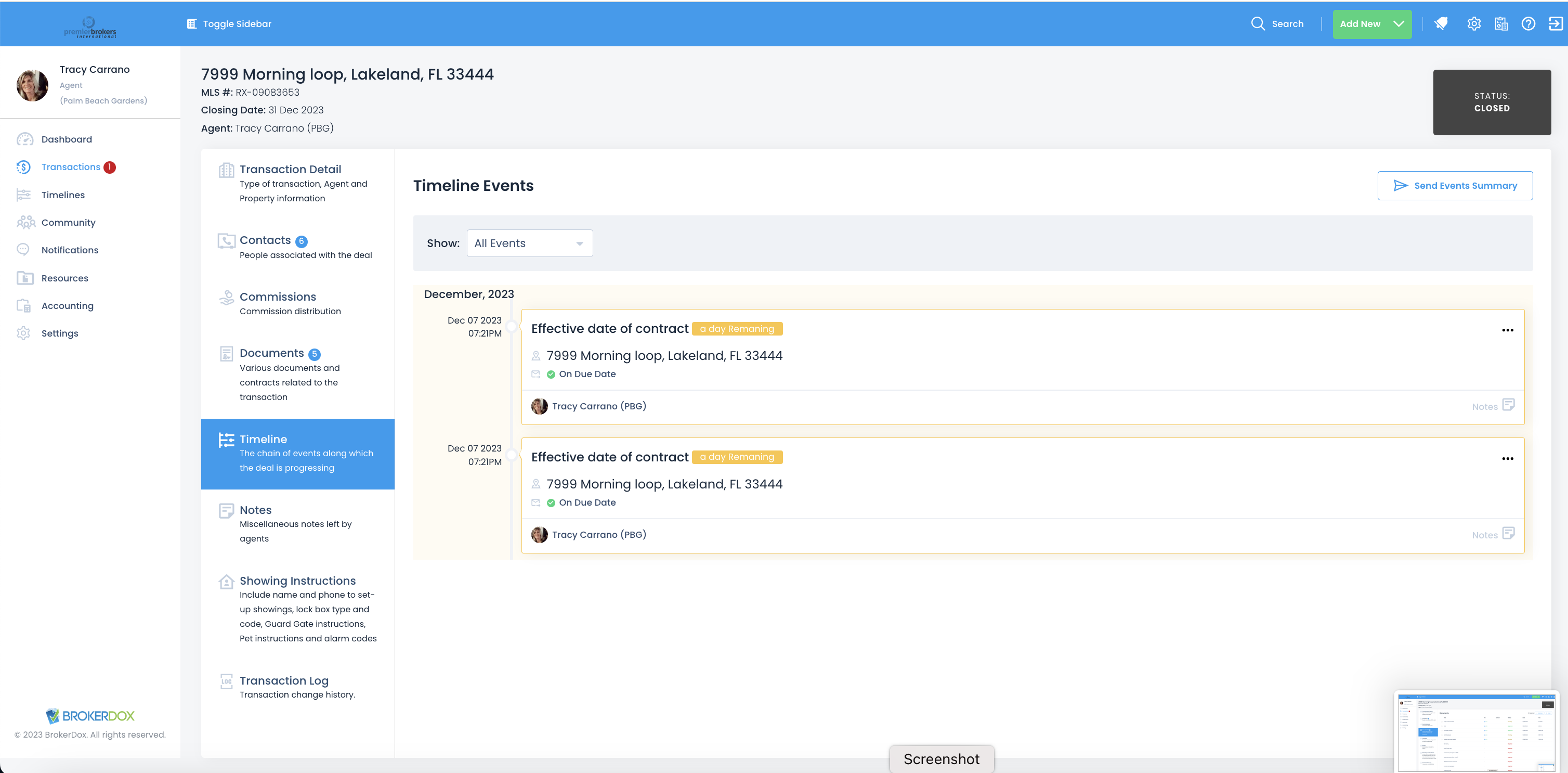
Task: Select the Timeline section tab
Action: tap(298, 454)
